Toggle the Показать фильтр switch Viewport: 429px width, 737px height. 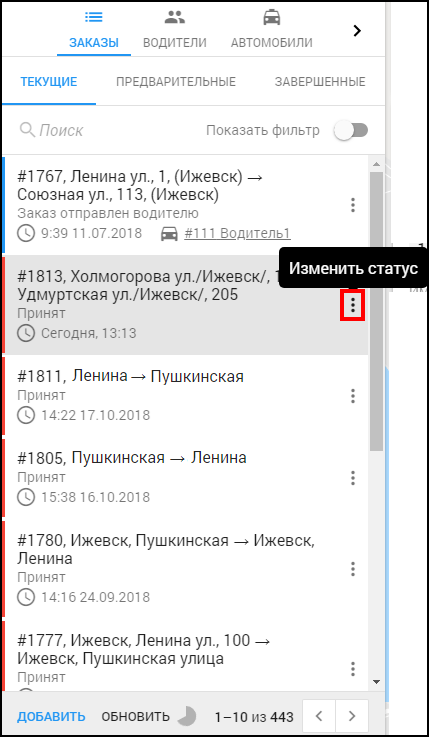click(351, 130)
